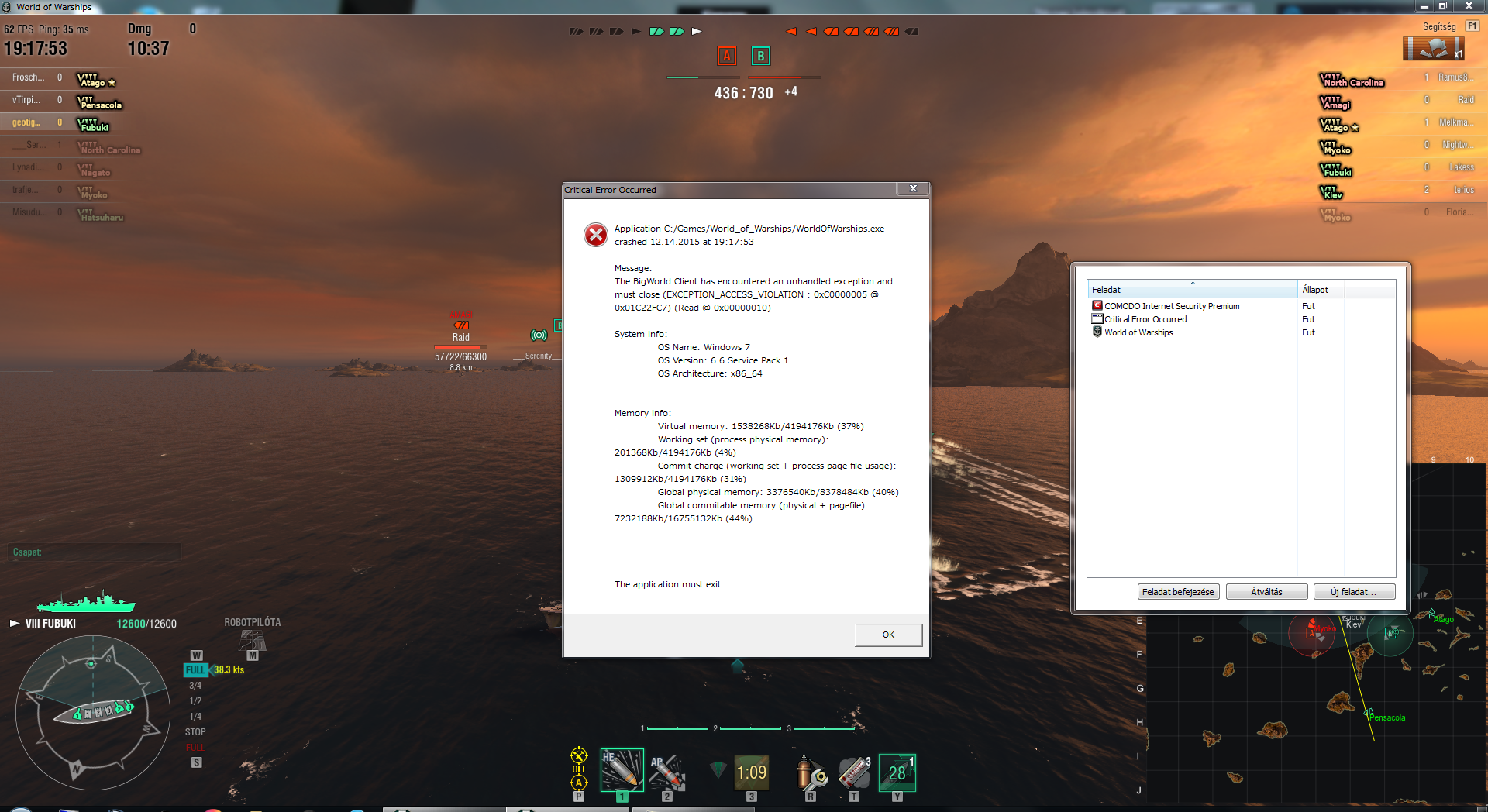Select COMODO Internet Security Premium row

1241,306
